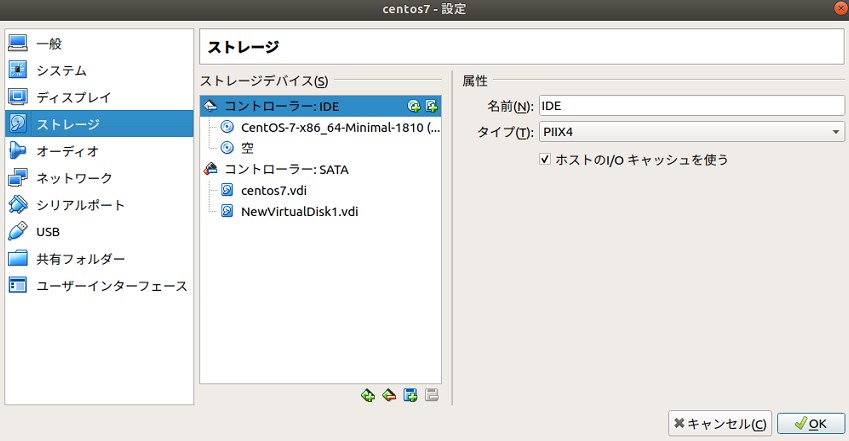Open the ディスプレイ settings category
This screenshot has width=849, height=441.
point(99,97)
